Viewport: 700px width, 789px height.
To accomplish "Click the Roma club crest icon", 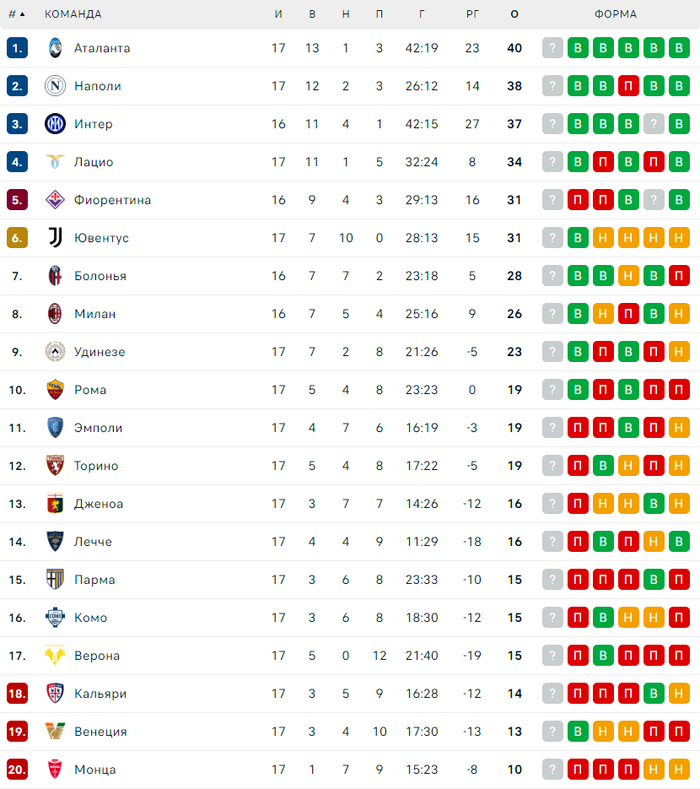I will click(54, 390).
